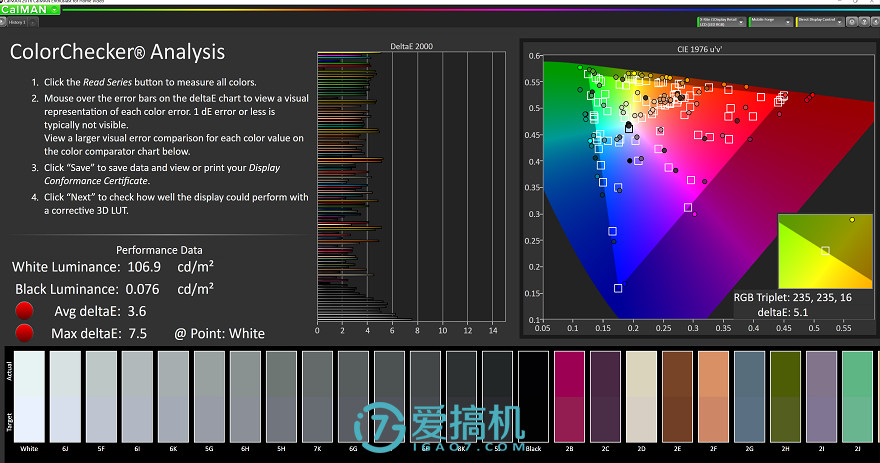Viewport: 880px width, 463px height.
Task: Select the 5F gray swatch
Action: 101,397
